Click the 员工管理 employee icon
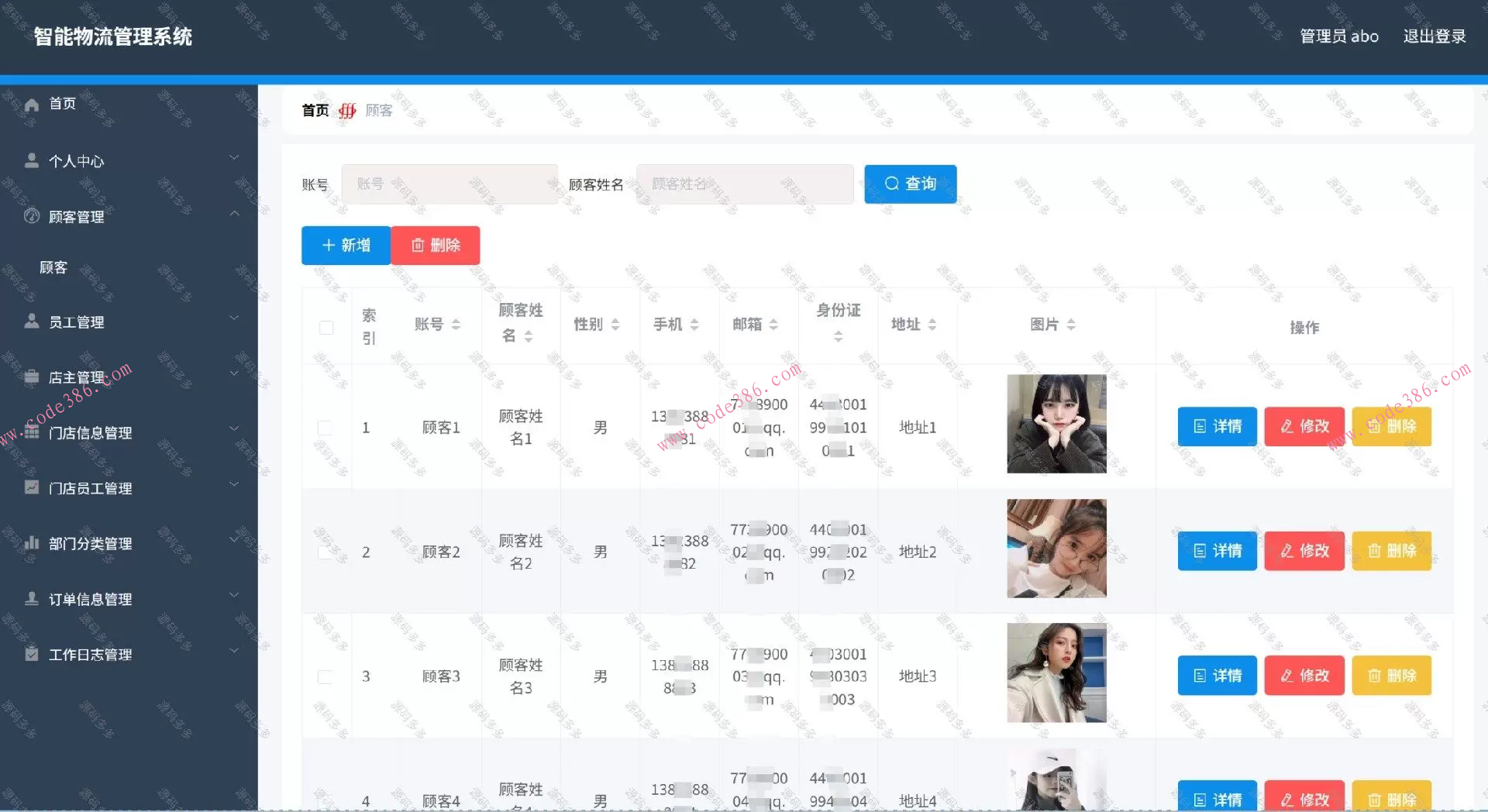Image resolution: width=1488 pixels, height=812 pixels. click(x=31, y=322)
